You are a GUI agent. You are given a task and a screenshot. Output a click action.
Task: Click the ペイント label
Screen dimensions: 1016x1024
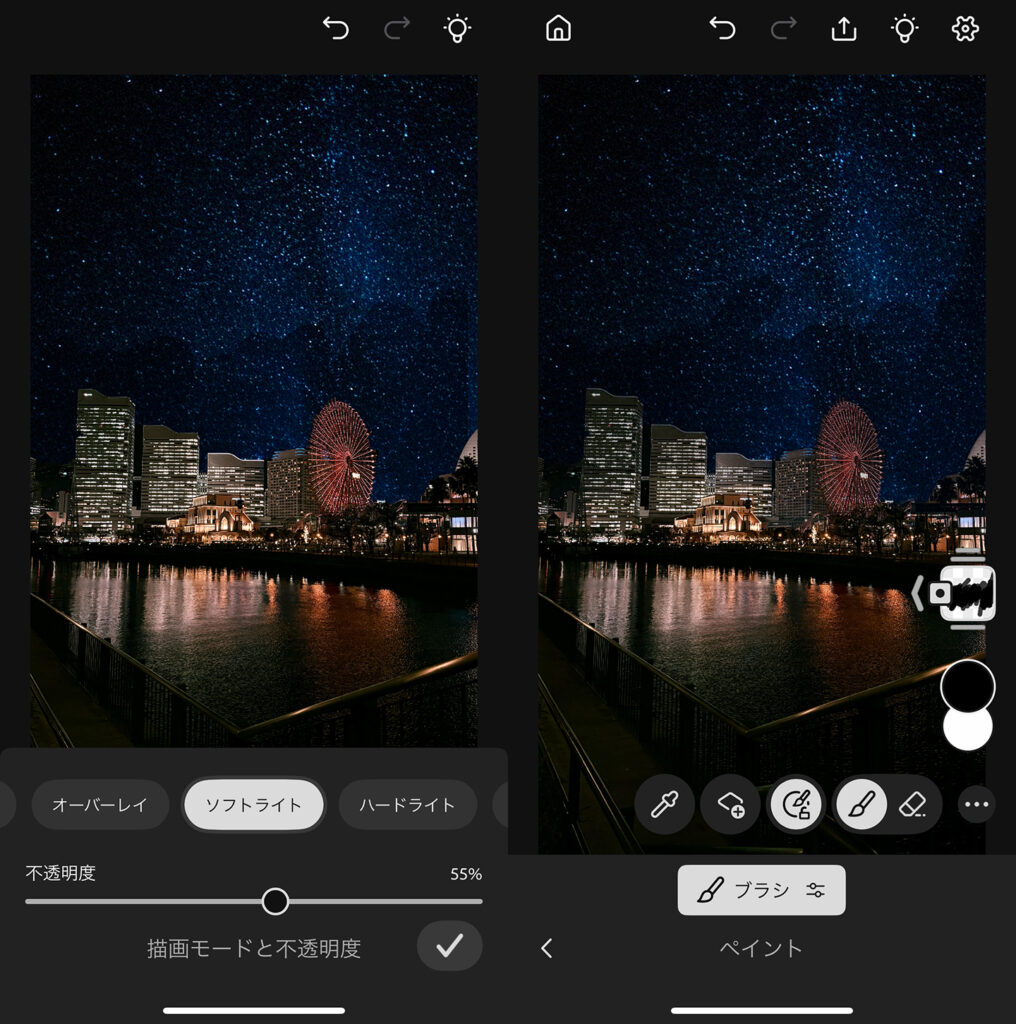(761, 948)
